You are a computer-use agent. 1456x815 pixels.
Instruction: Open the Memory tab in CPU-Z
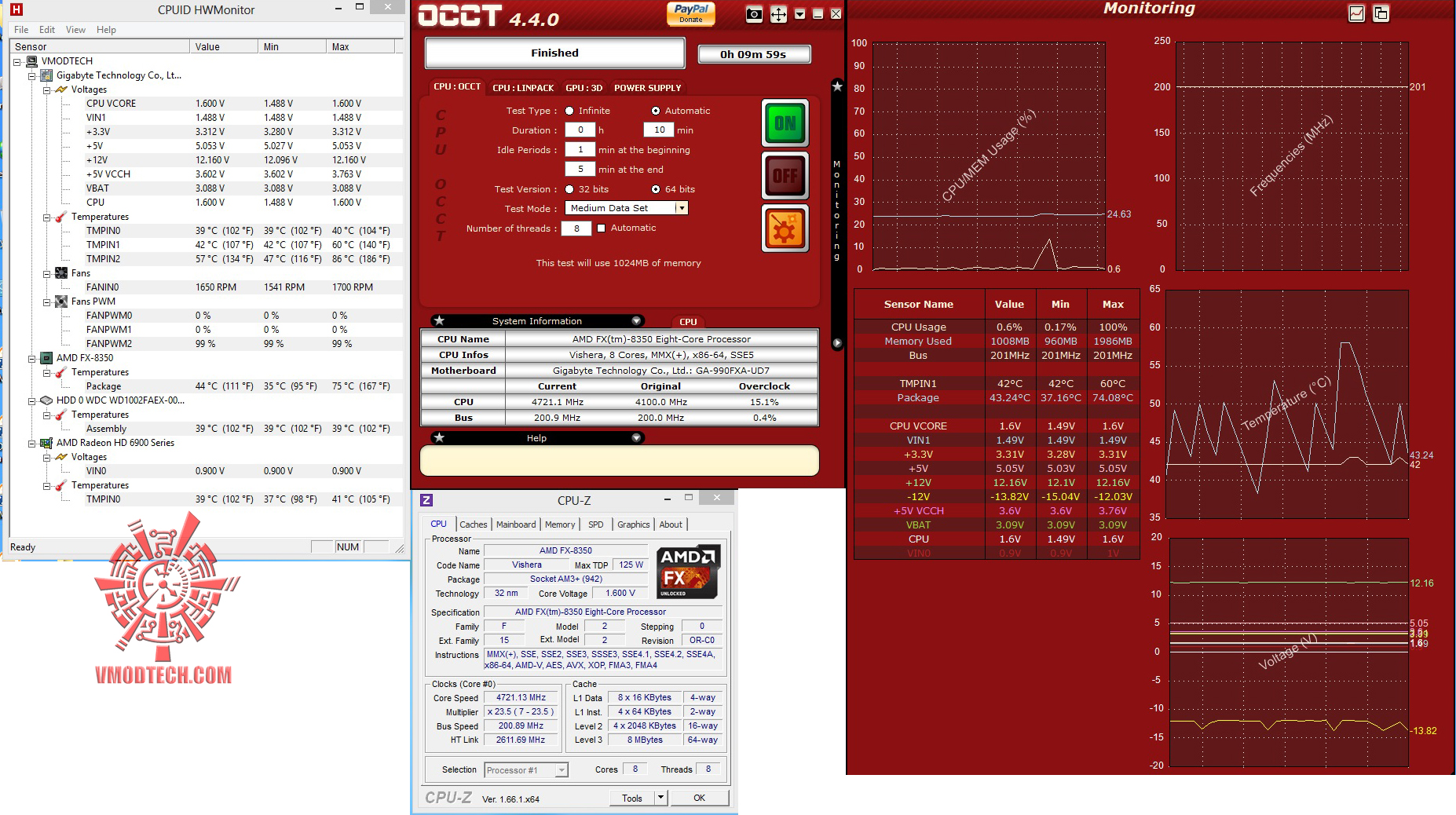(x=560, y=524)
